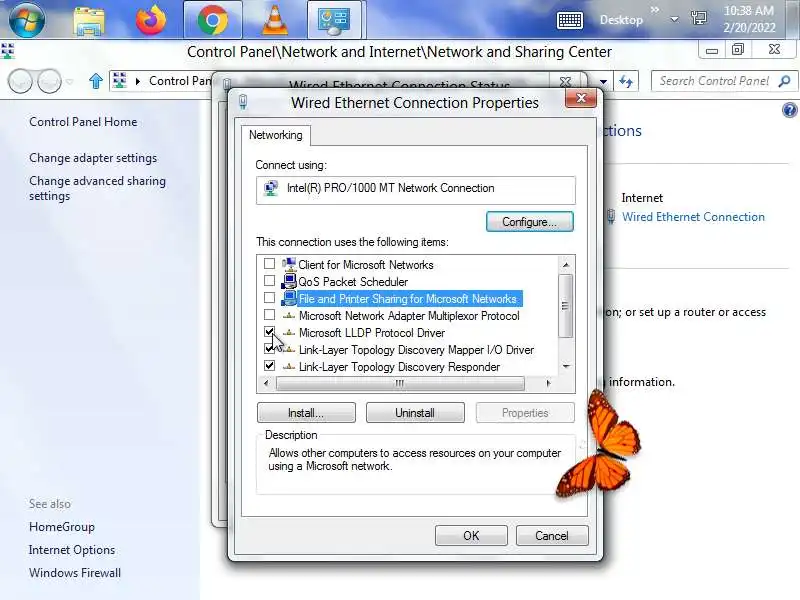800x600 pixels.
Task: Click the network tray icon
Action: point(698,18)
